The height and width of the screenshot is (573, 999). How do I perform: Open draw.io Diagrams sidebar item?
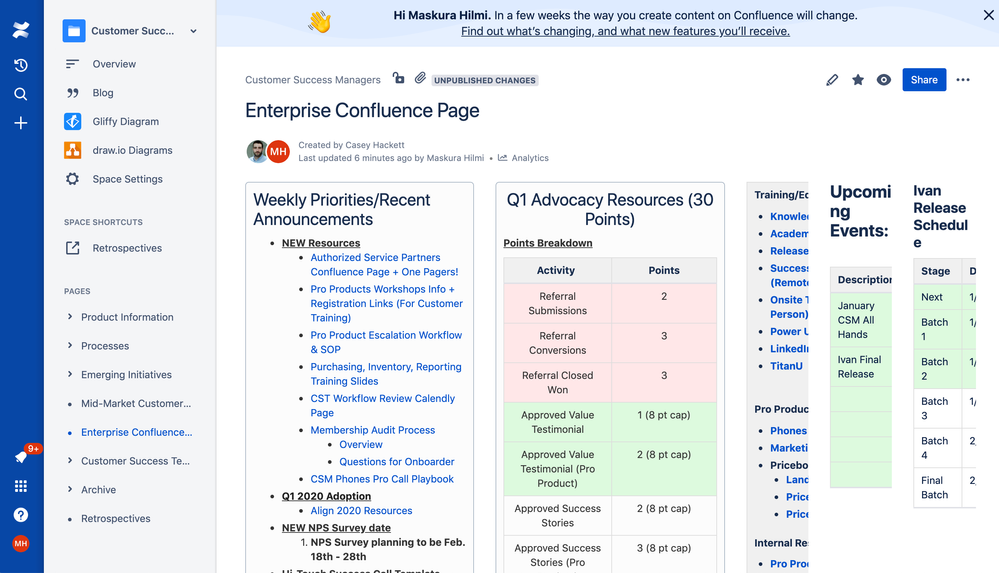[x=133, y=150]
